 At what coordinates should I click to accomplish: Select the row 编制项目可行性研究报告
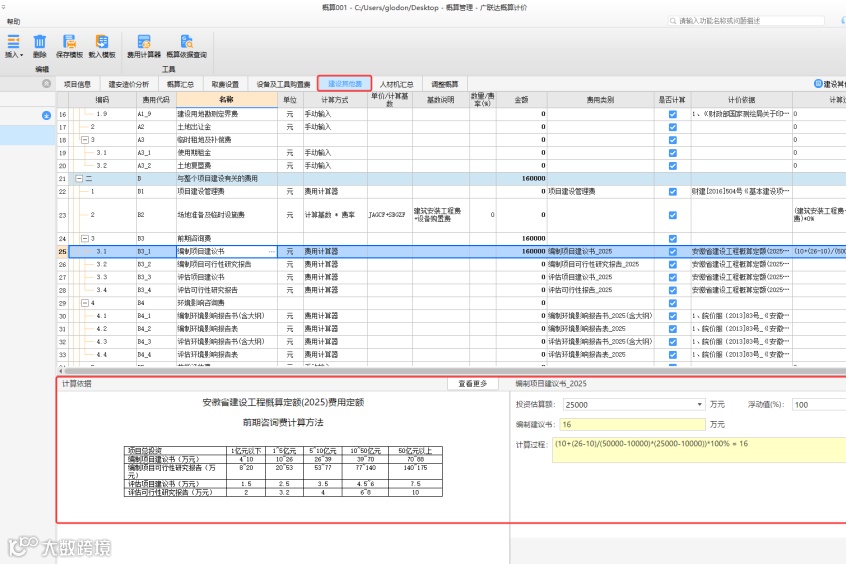pyautogui.click(x=451, y=264)
